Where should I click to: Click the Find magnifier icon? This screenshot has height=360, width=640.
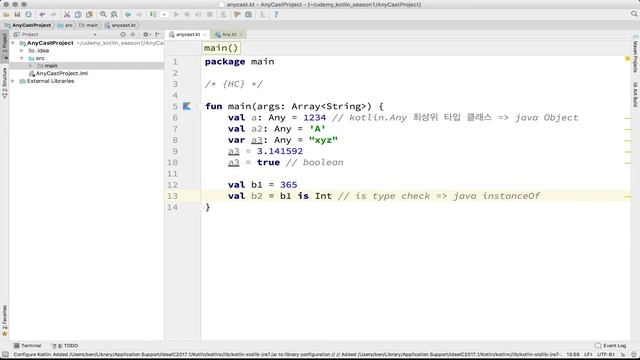[103, 15]
